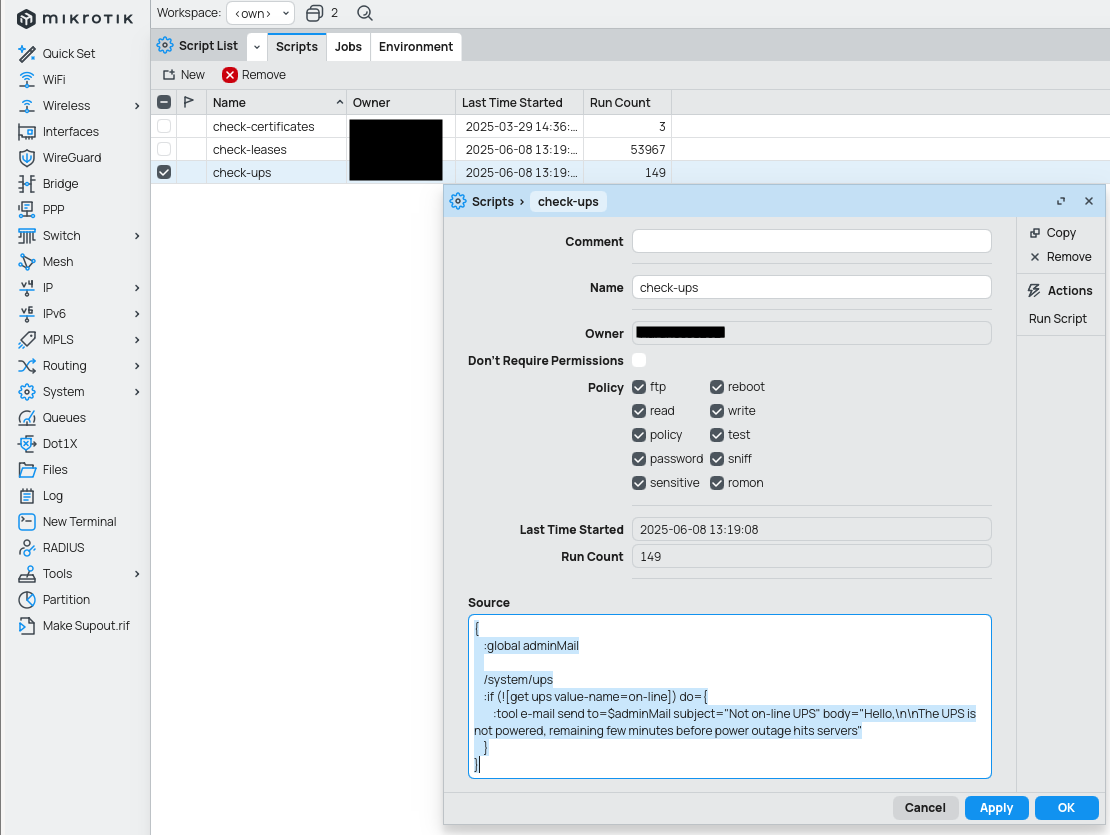Uncheck the check-ups row checkbox

coord(164,172)
